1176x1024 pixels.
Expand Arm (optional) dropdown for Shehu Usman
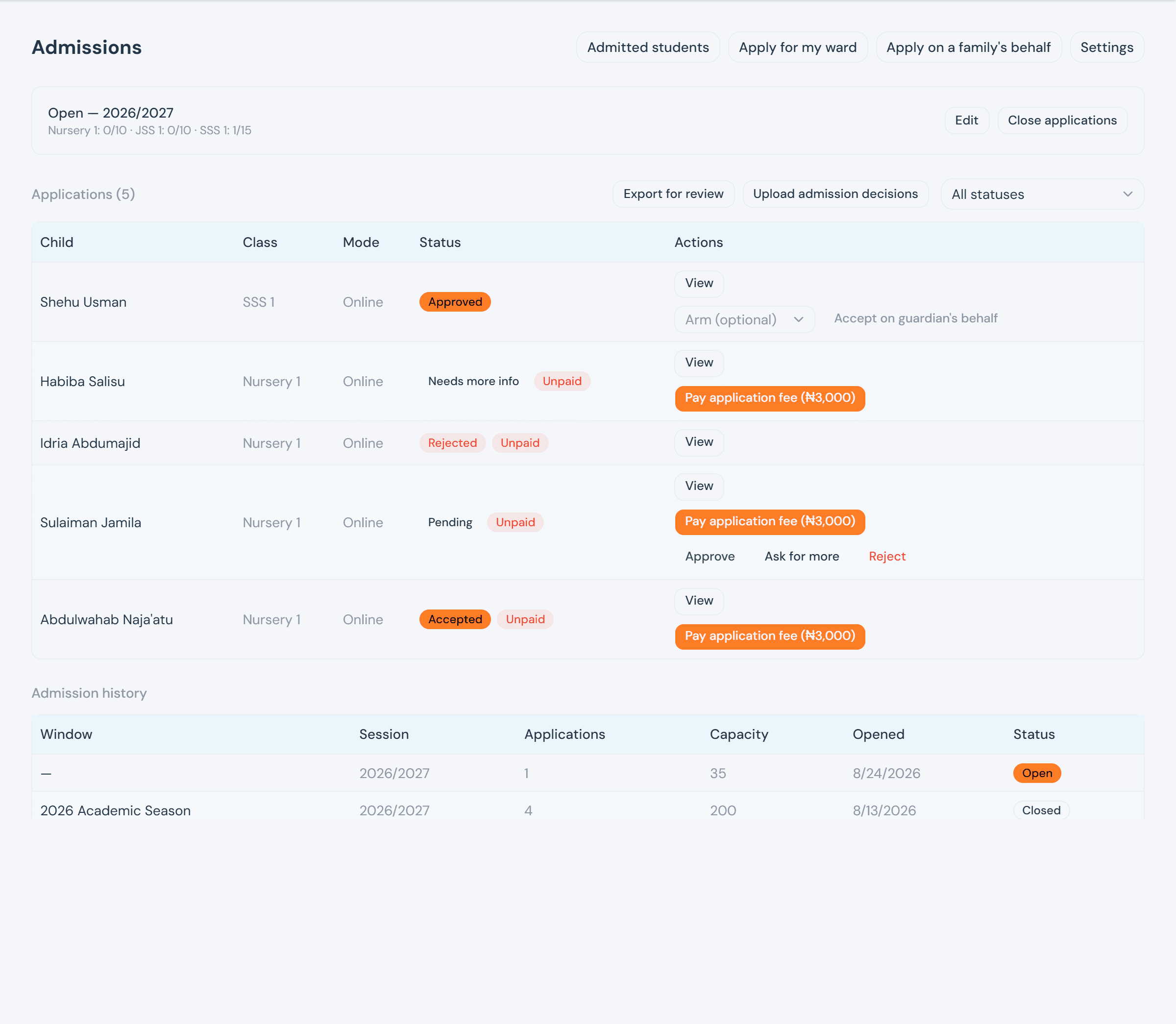tap(745, 319)
